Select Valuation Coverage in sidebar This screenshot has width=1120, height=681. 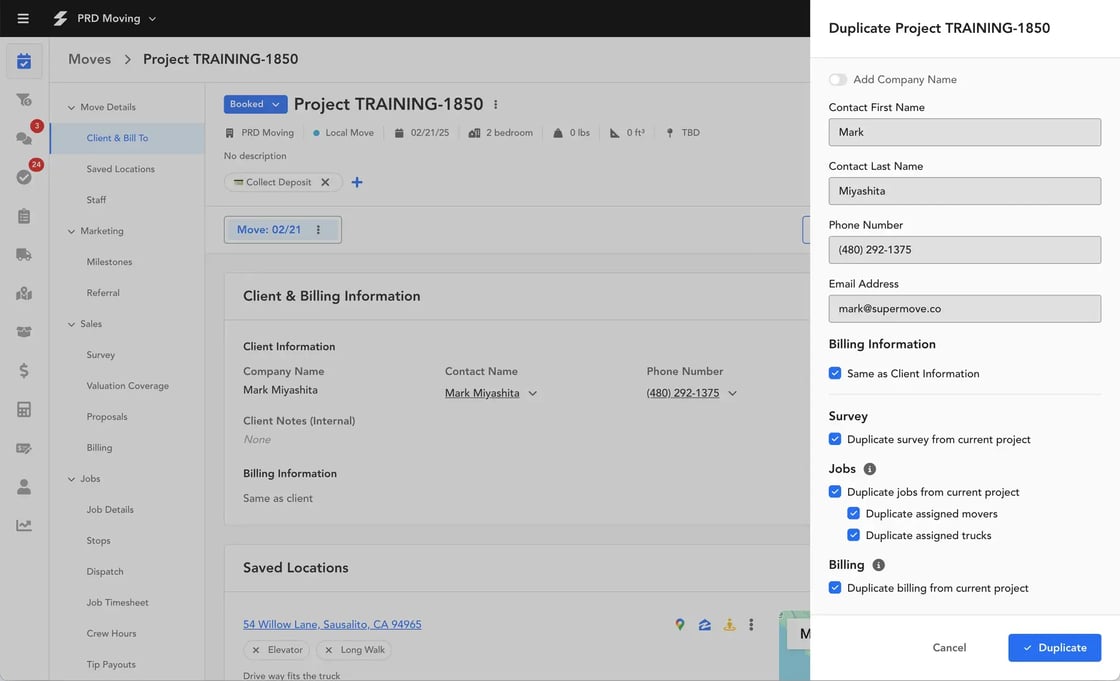(x=128, y=386)
